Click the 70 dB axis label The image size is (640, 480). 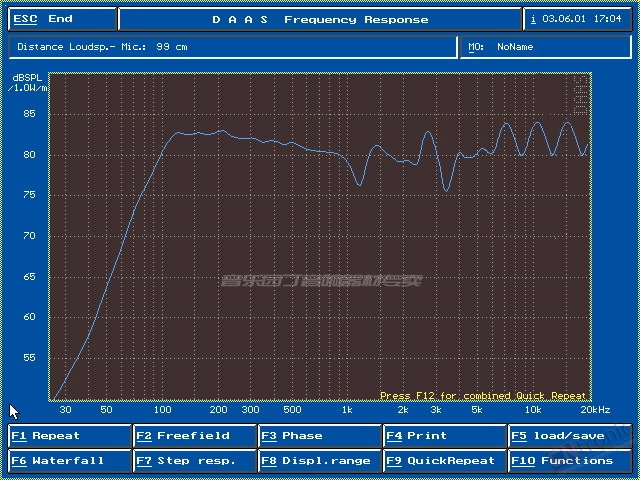(x=29, y=236)
